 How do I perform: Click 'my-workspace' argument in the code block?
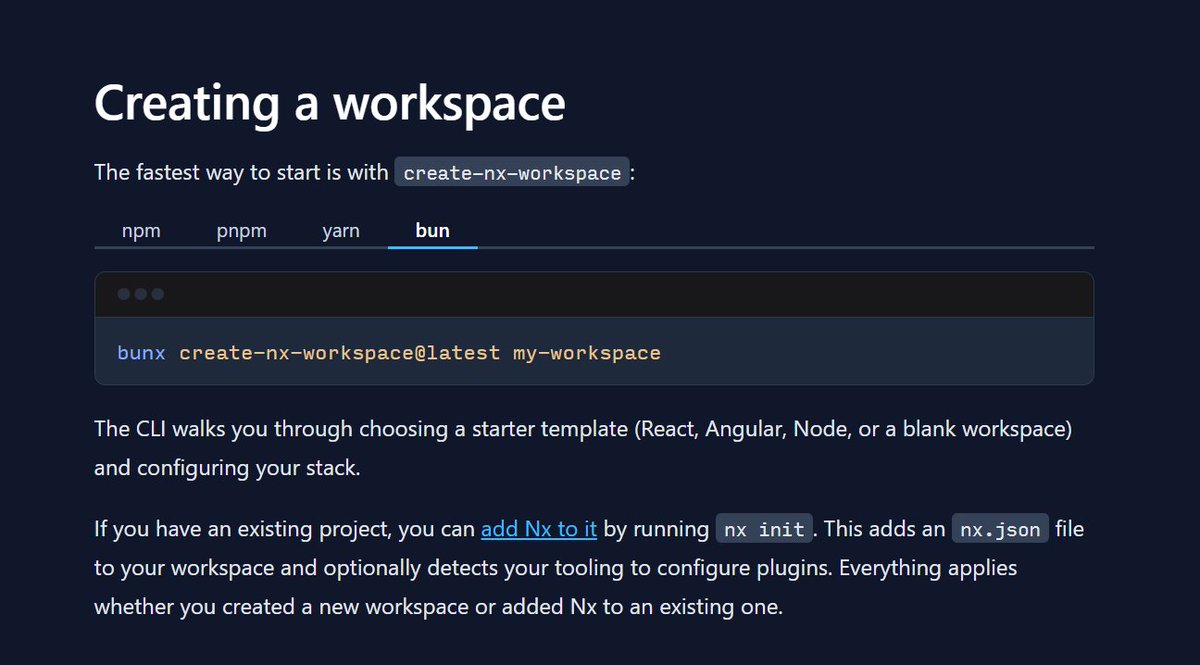(587, 353)
